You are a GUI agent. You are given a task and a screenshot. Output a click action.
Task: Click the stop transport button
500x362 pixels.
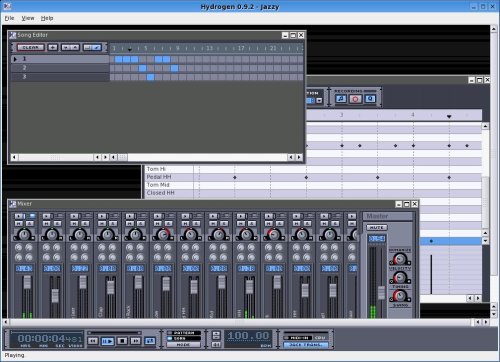coord(122,341)
